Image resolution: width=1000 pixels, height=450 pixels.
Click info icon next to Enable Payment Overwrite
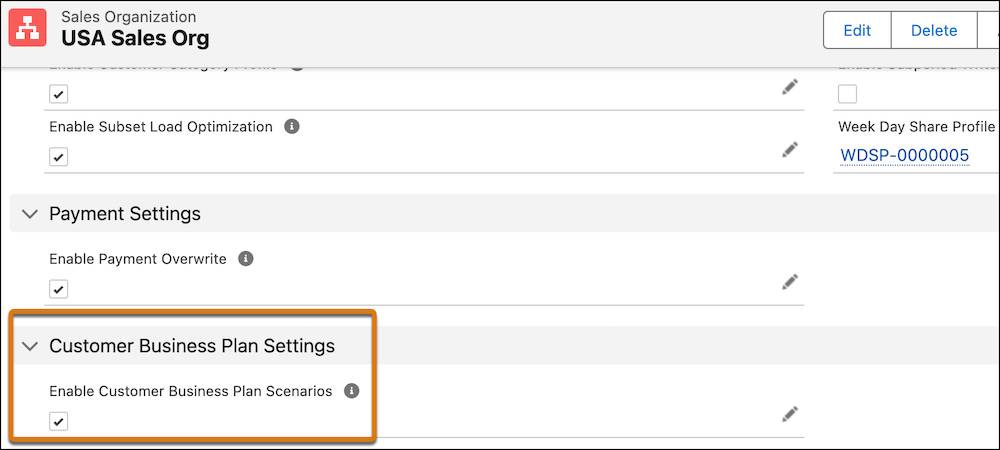[246, 259]
